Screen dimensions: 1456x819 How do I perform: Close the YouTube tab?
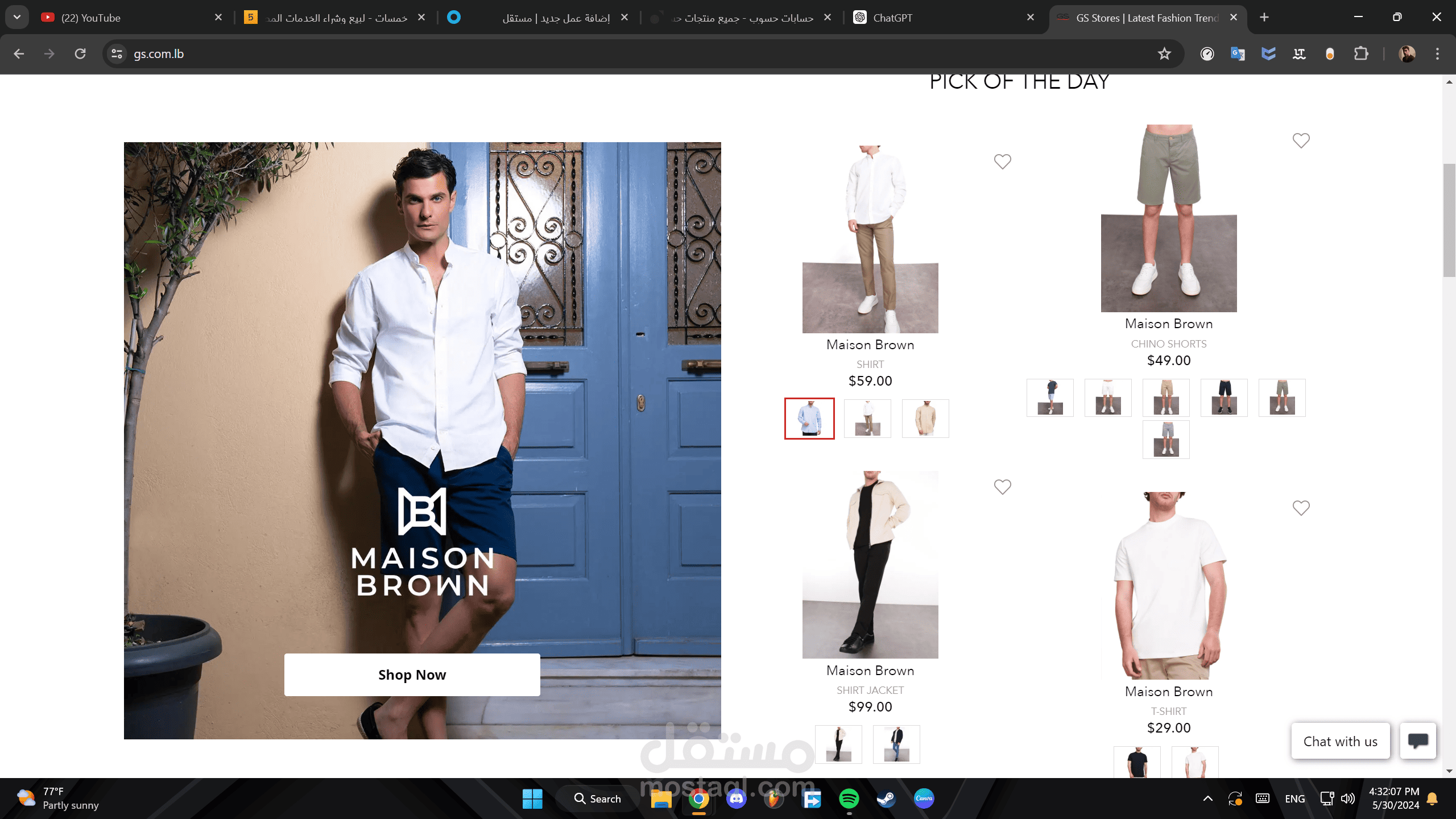(x=218, y=18)
